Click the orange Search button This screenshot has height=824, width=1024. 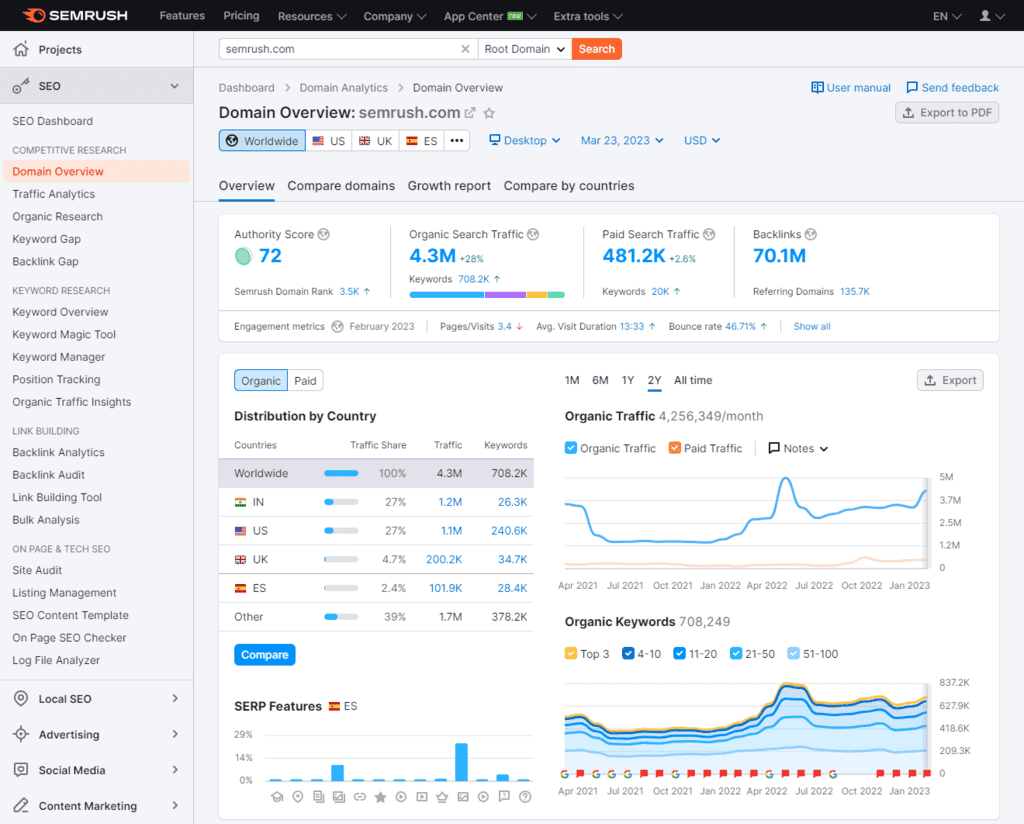(x=597, y=49)
